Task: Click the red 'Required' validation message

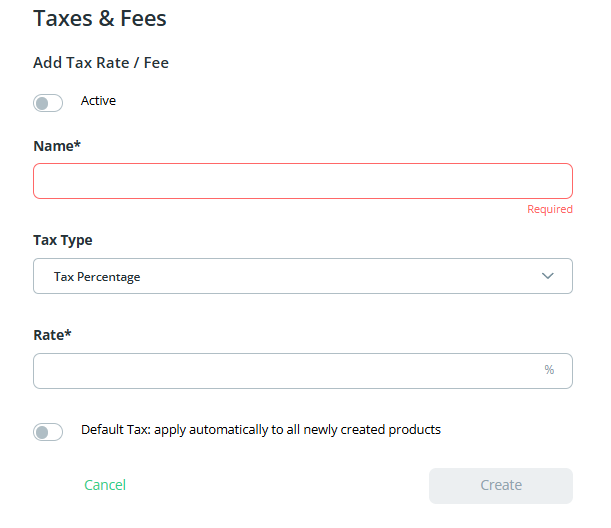Action: [x=550, y=210]
